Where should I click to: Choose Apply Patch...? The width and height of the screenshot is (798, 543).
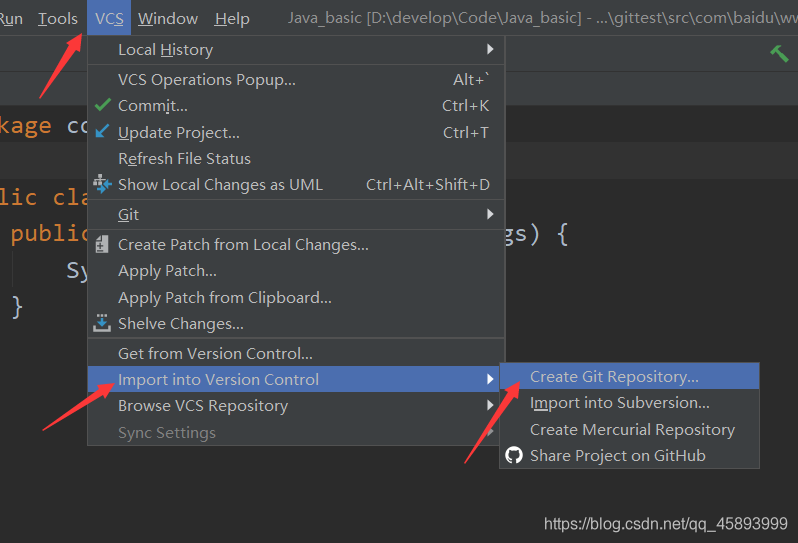click(x=296, y=271)
